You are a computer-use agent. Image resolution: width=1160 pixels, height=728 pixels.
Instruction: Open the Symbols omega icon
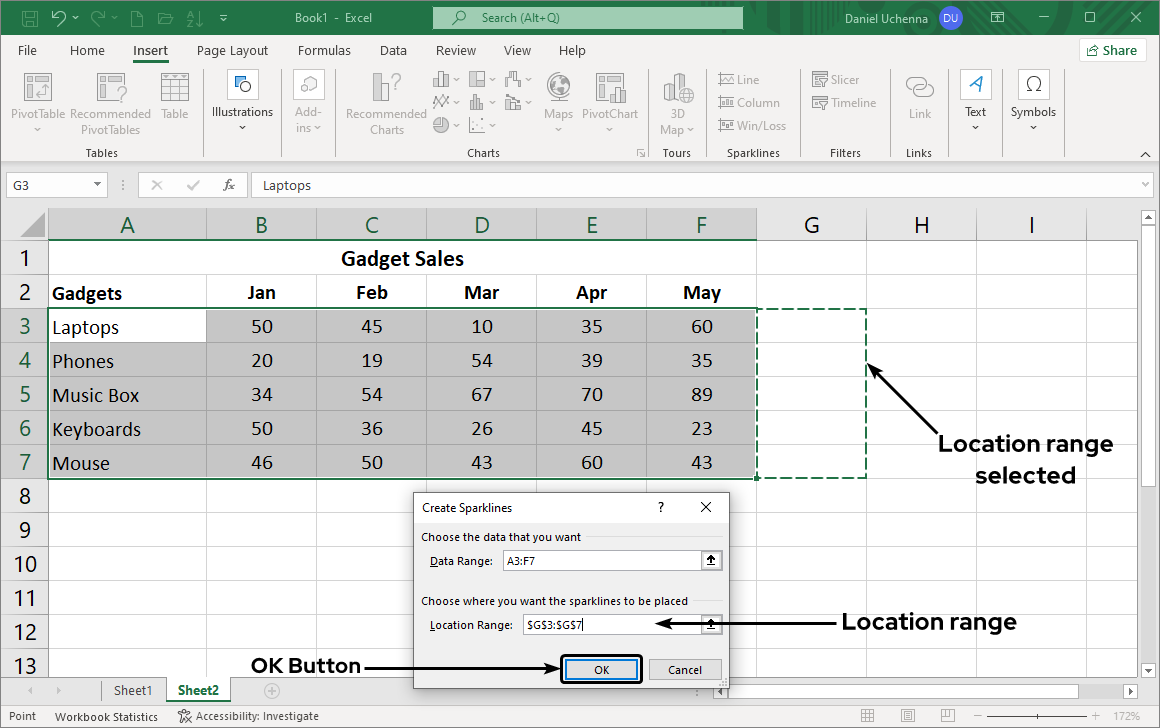click(1033, 85)
